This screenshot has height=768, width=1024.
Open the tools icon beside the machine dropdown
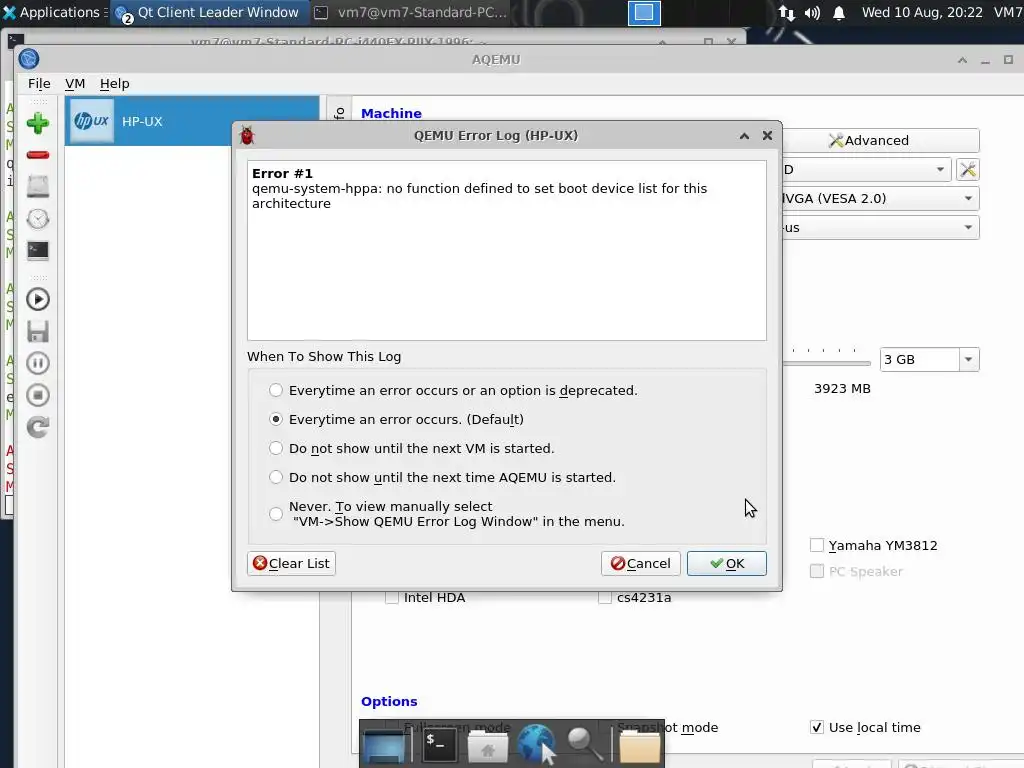[968, 170]
